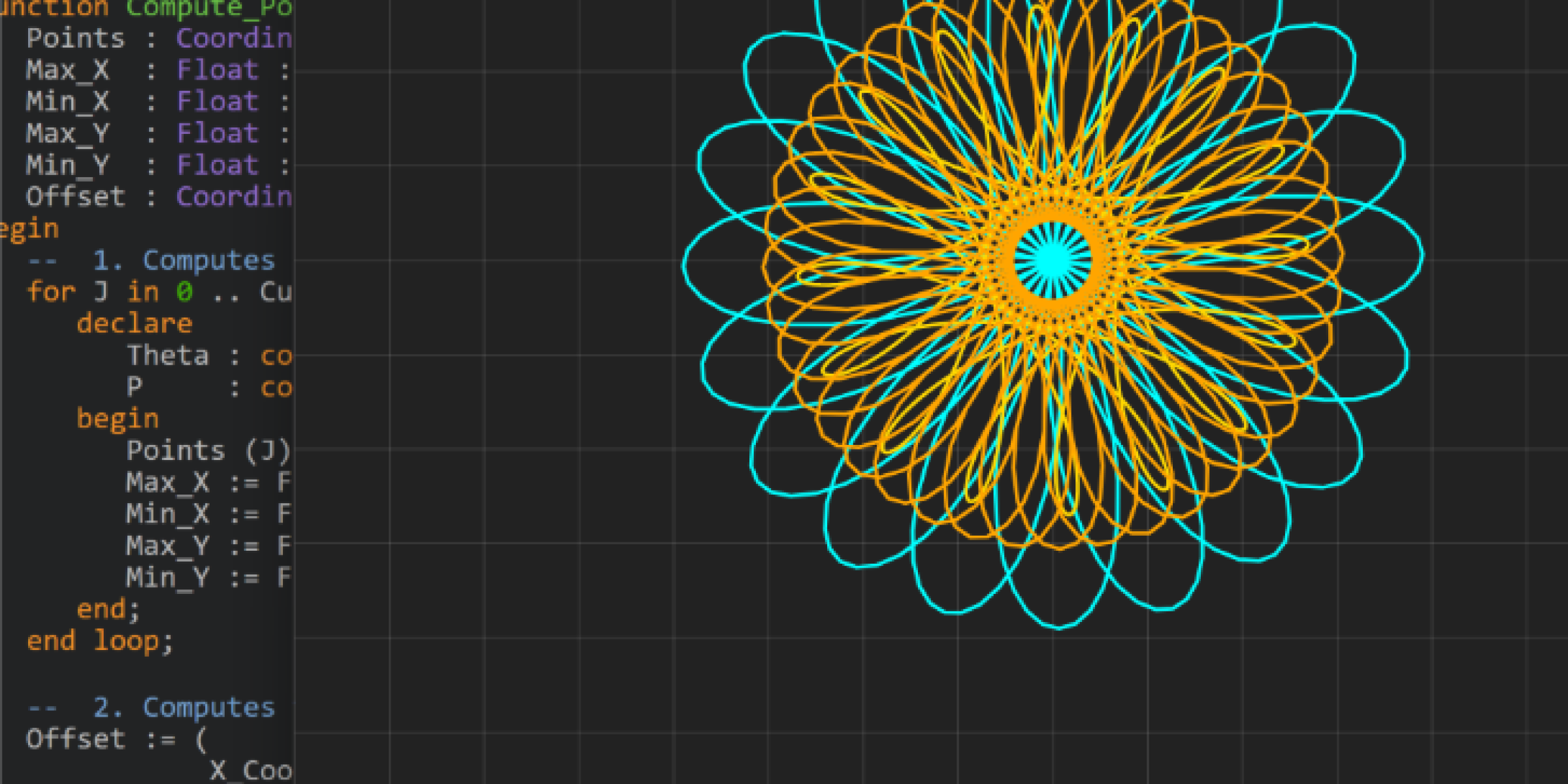This screenshot has width=1568, height=784.
Task: Click the 'Theta :' variable declaration
Action: pos(209,355)
